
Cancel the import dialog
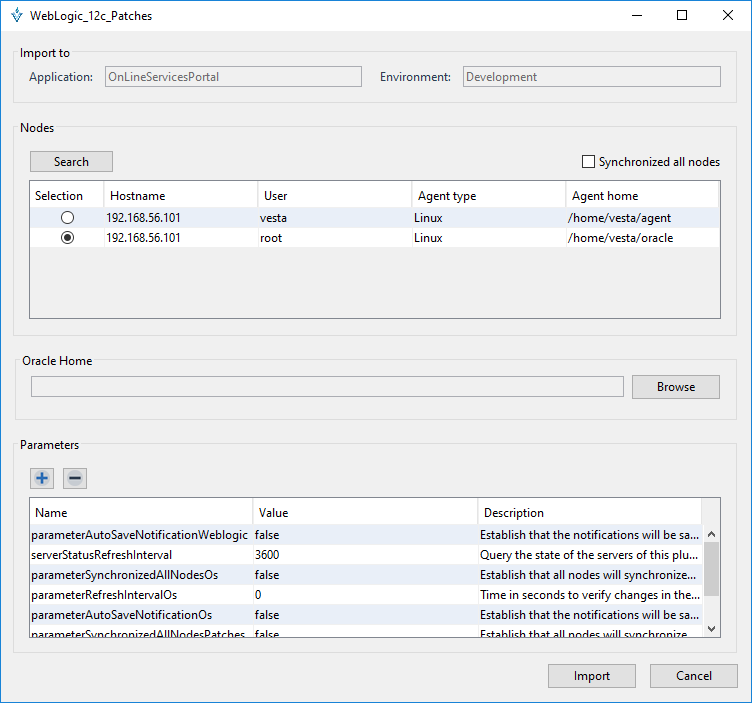[693, 676]
